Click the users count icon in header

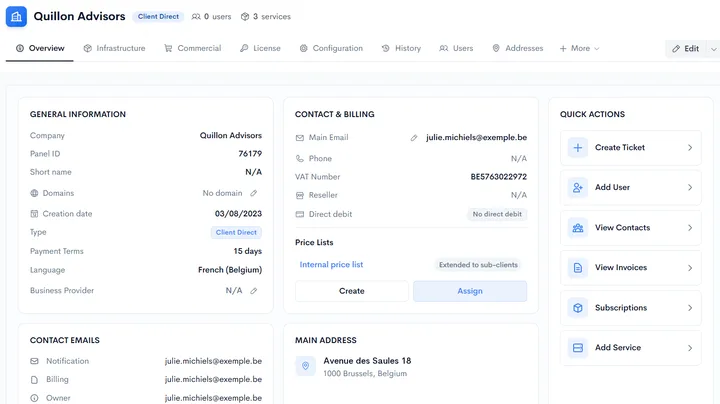click(x=196, y=17)
